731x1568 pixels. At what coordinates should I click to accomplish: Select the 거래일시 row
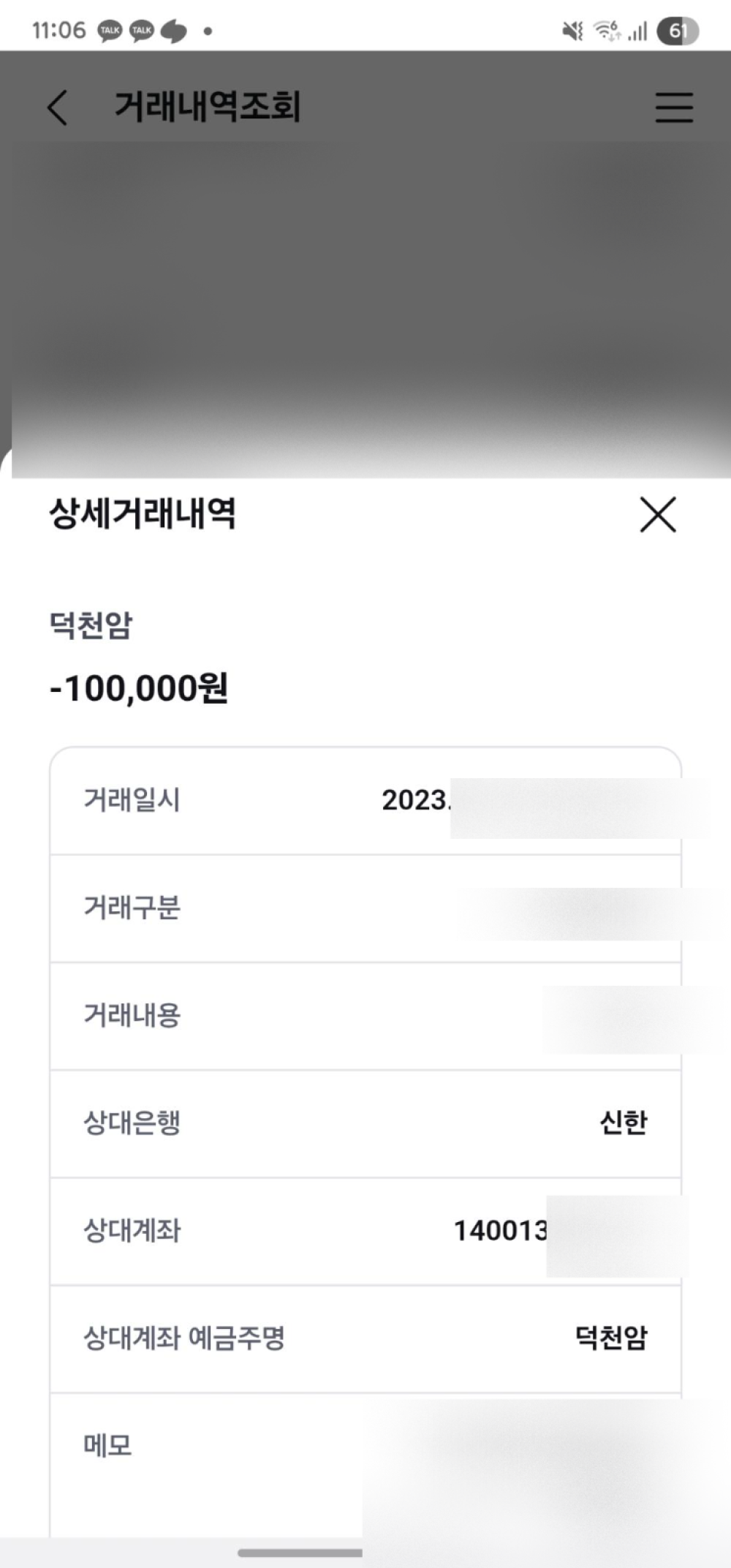tap(365, 800)
